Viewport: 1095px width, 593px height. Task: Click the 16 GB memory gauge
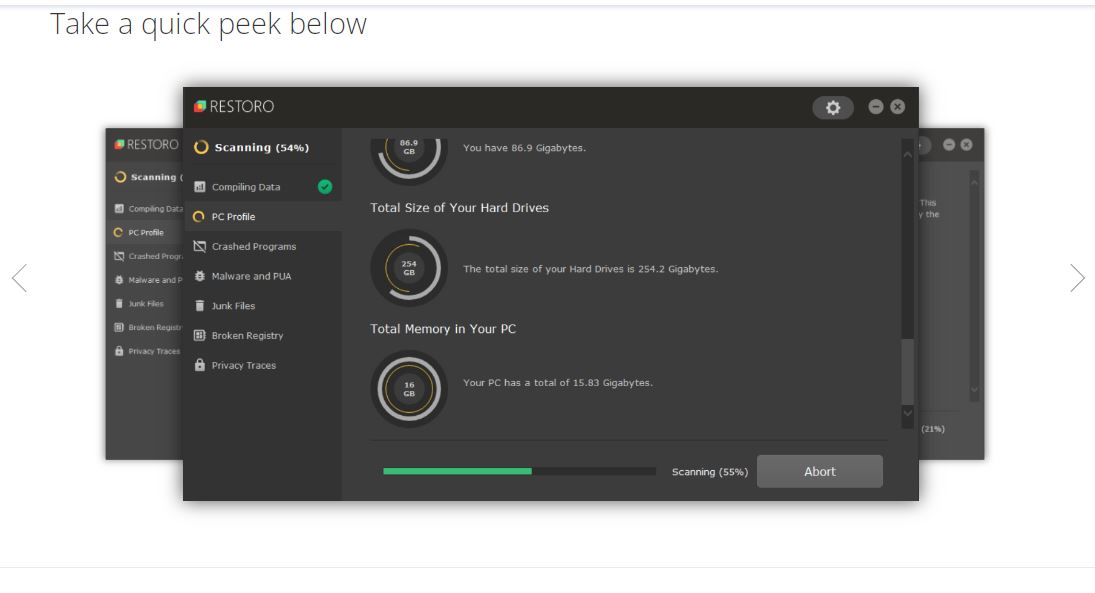409,389
